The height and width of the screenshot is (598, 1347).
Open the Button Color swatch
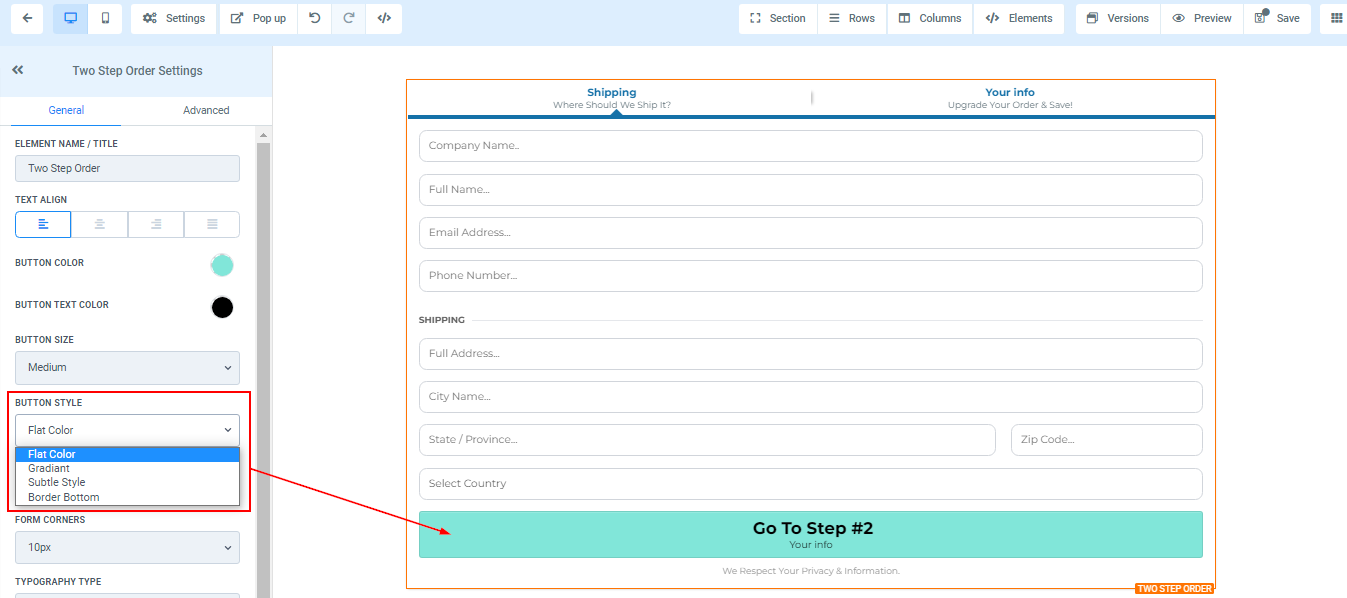tap(222, 265)
